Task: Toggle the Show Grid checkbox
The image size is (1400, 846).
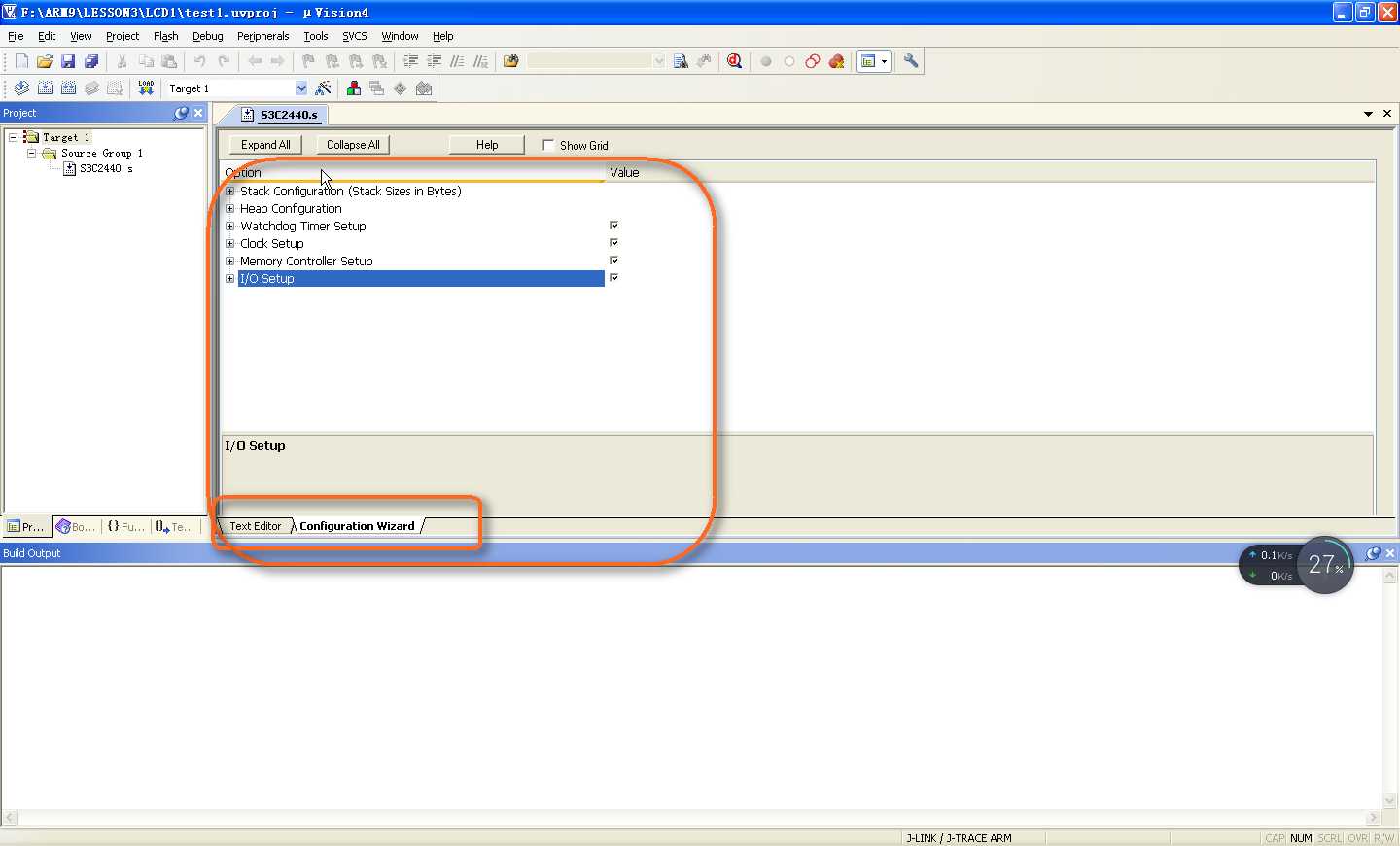Action: (x=548, y=145)
